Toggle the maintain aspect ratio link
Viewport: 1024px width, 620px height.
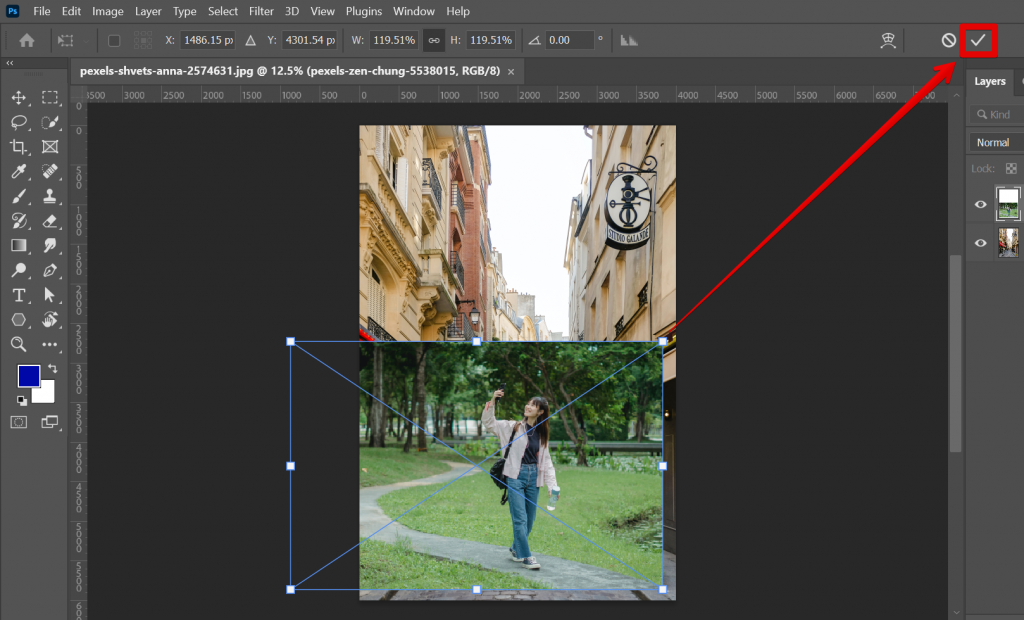[x=434, y=40]
